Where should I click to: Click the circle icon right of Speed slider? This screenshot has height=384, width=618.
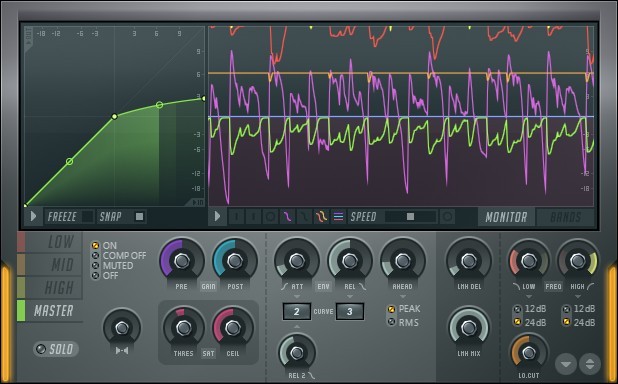click(x=447, y=216)
